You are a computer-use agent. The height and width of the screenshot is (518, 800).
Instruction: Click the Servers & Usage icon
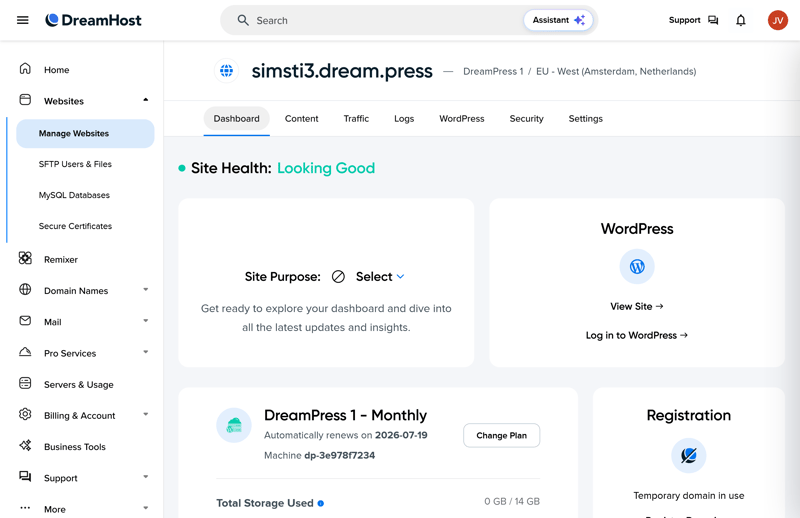click(x=25, y=383)
